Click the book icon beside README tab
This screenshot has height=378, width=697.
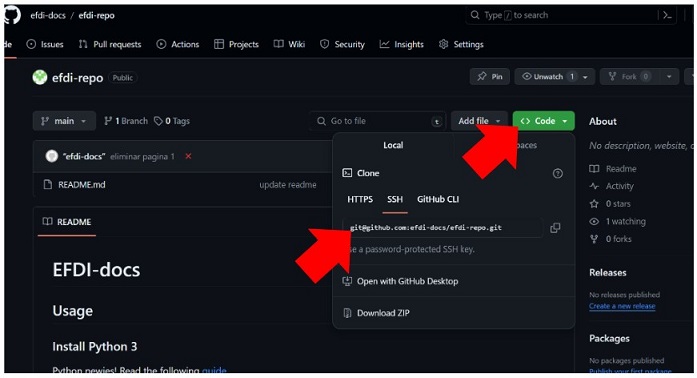[x=47, y=221]
